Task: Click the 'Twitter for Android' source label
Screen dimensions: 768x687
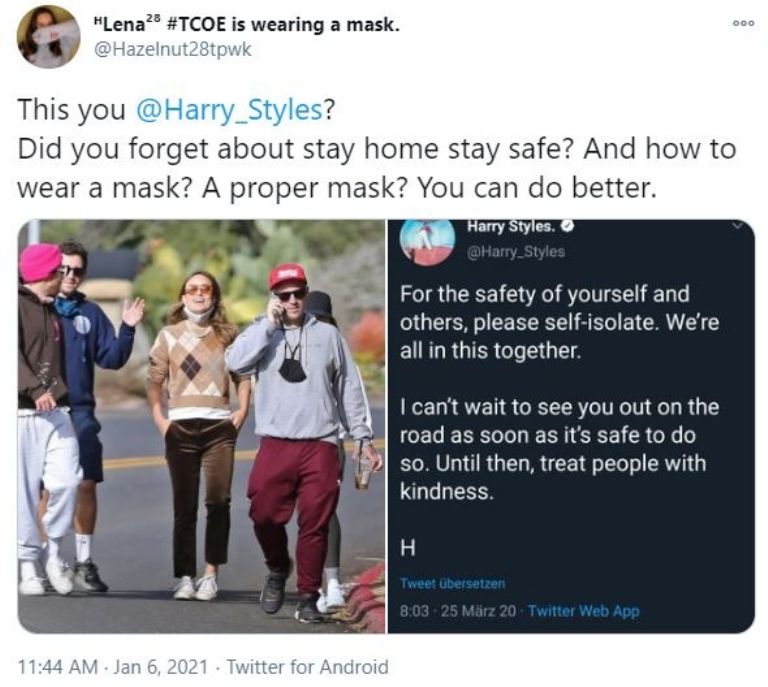Action: coord(308,666)
